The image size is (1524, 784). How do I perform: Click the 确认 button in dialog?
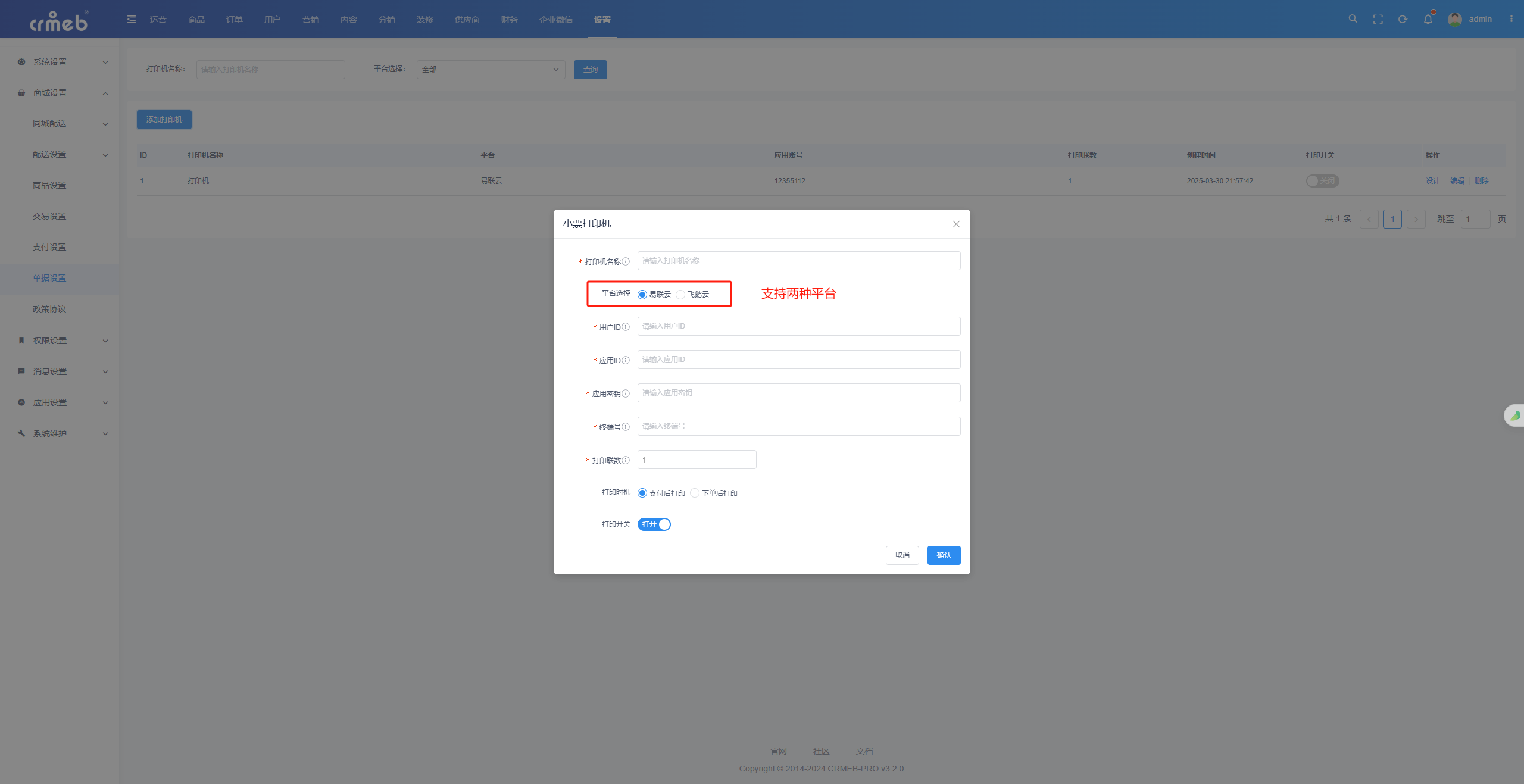tap(944, 555)
